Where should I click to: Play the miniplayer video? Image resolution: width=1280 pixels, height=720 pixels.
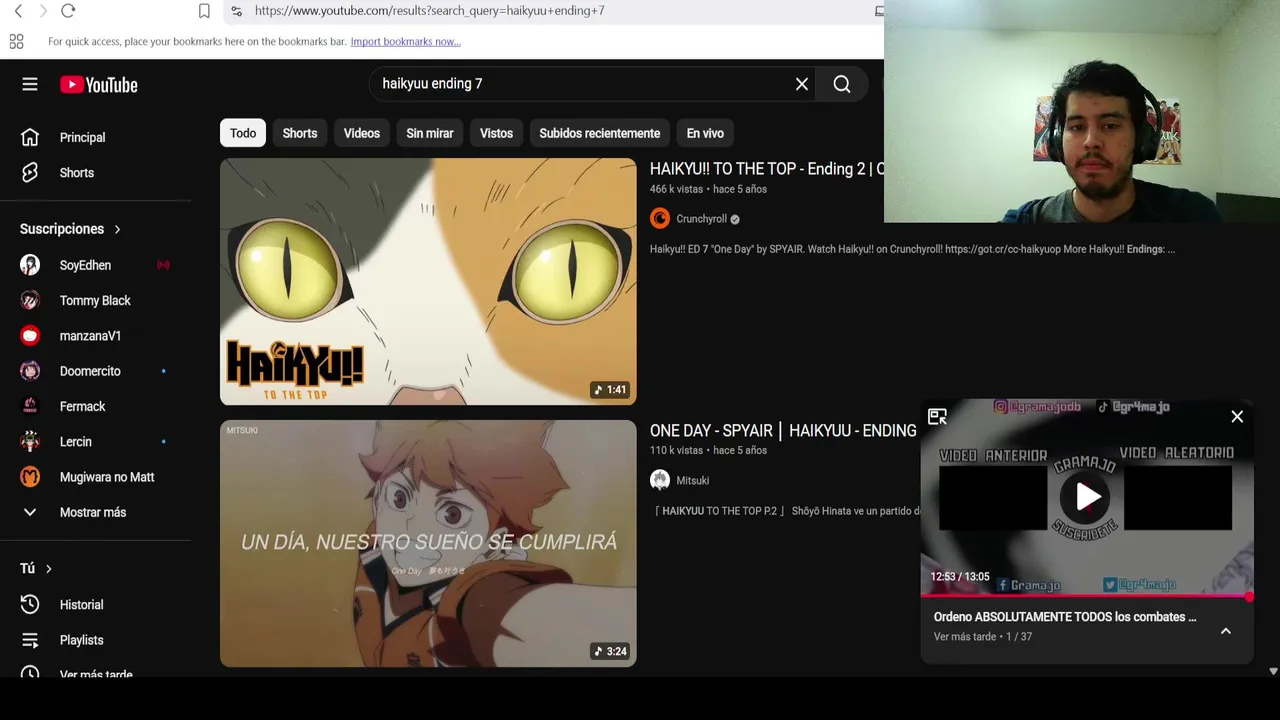click(x=1087, y=497)
